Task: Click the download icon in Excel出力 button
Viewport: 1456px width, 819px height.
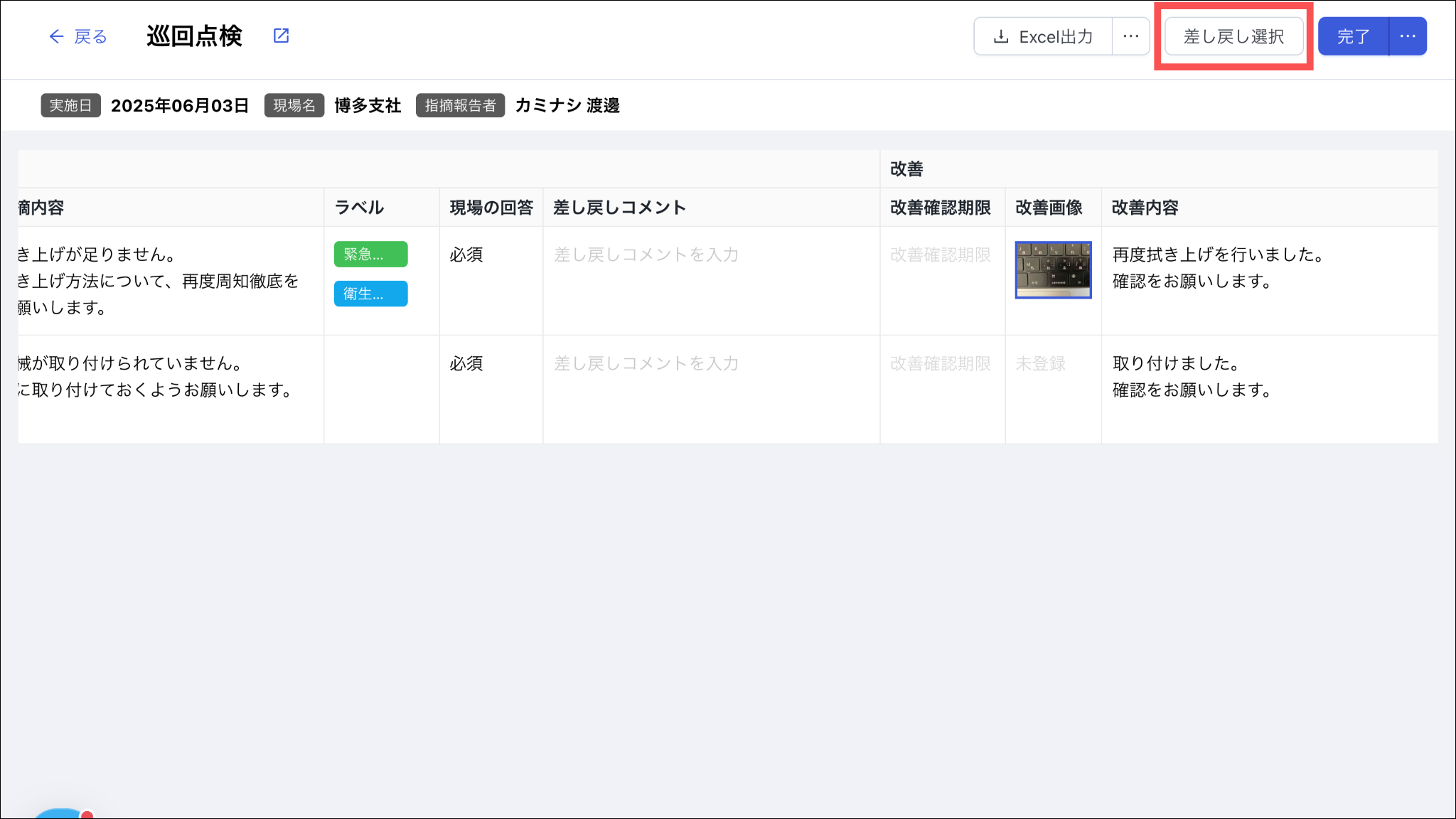Action: [1001, 37]
